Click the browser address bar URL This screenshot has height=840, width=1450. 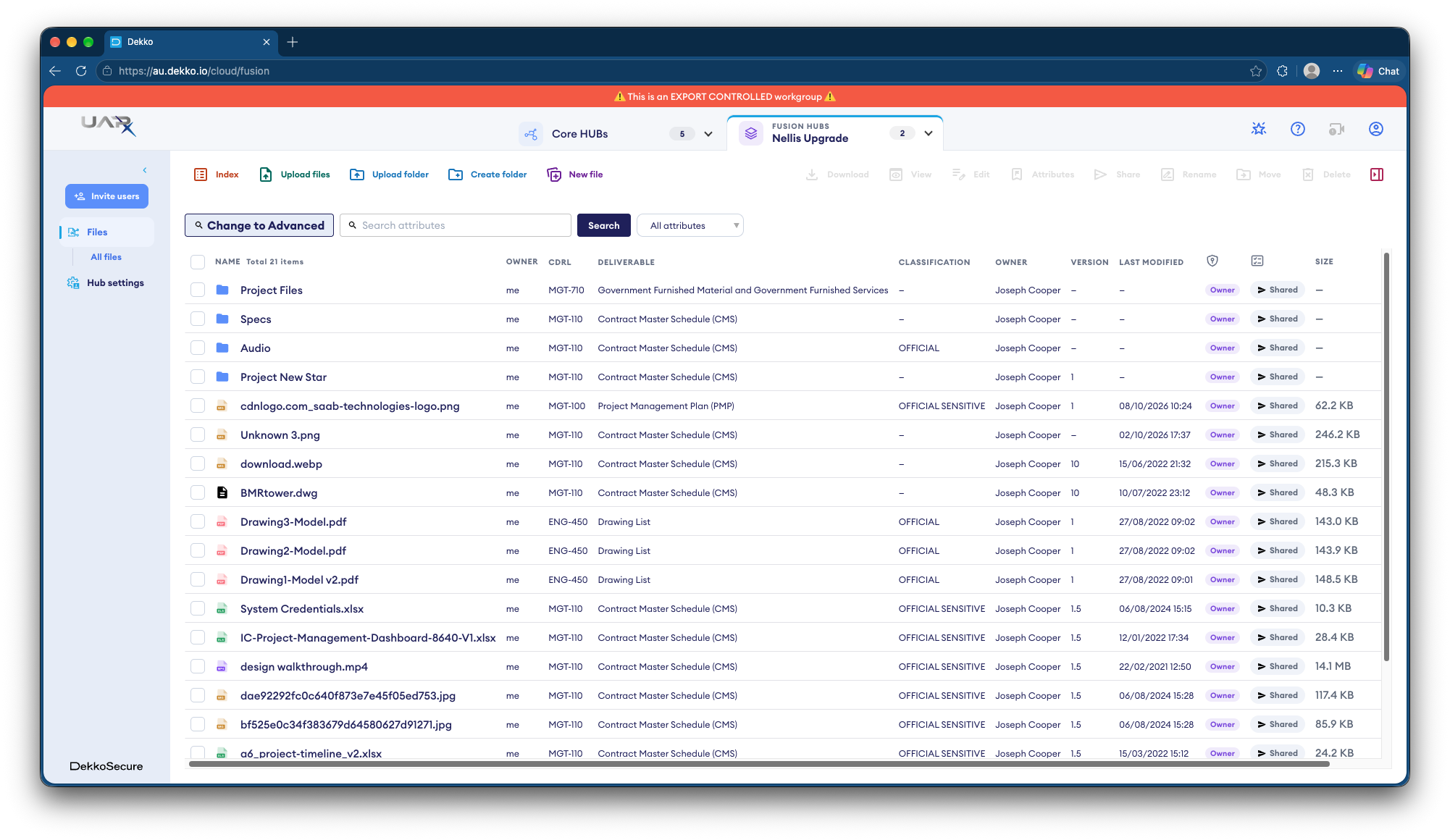[x=194, y=71]
